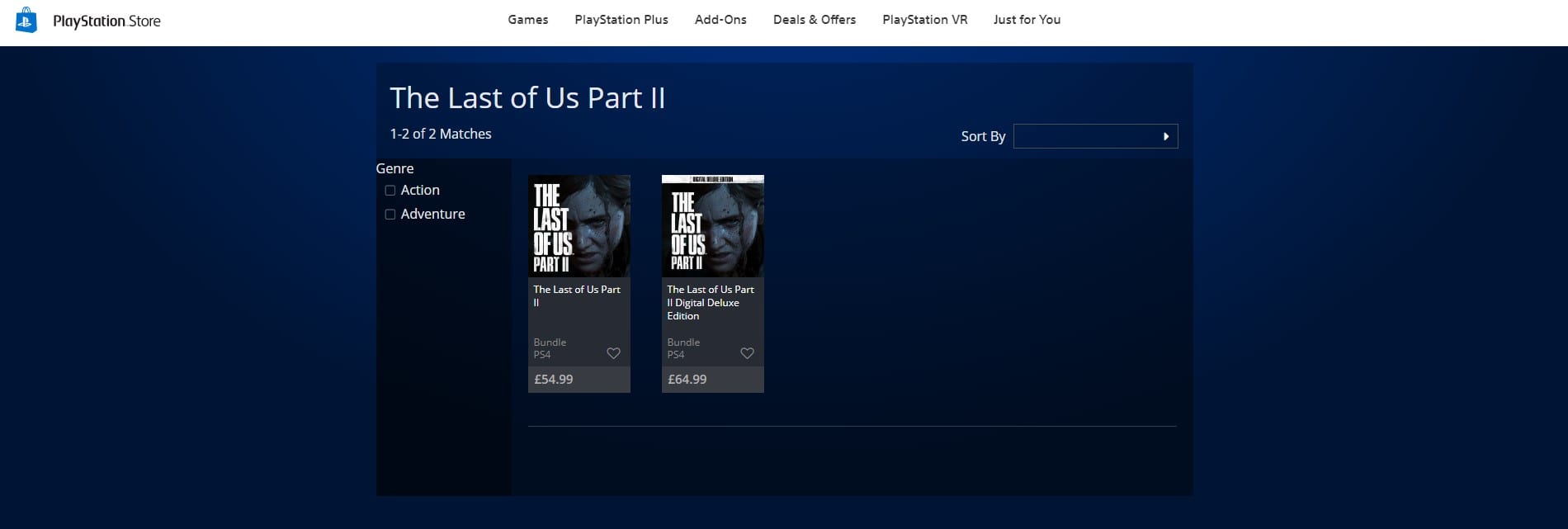Open the Just for You tab
Screen dimensions: 1568x529
(1027, 20)
